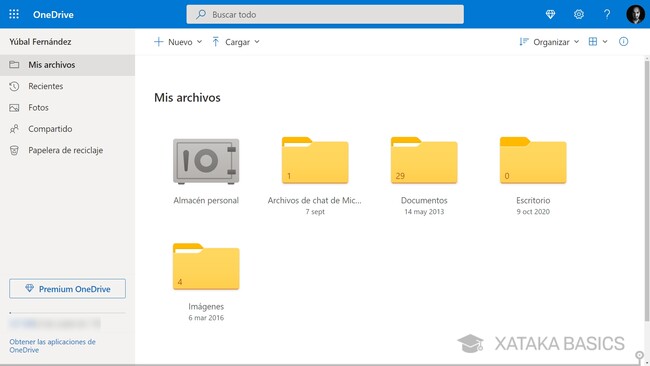650x366 pixels.
Task: Click the recycle bin icon in sidebar
Action: tap(14, 150)
